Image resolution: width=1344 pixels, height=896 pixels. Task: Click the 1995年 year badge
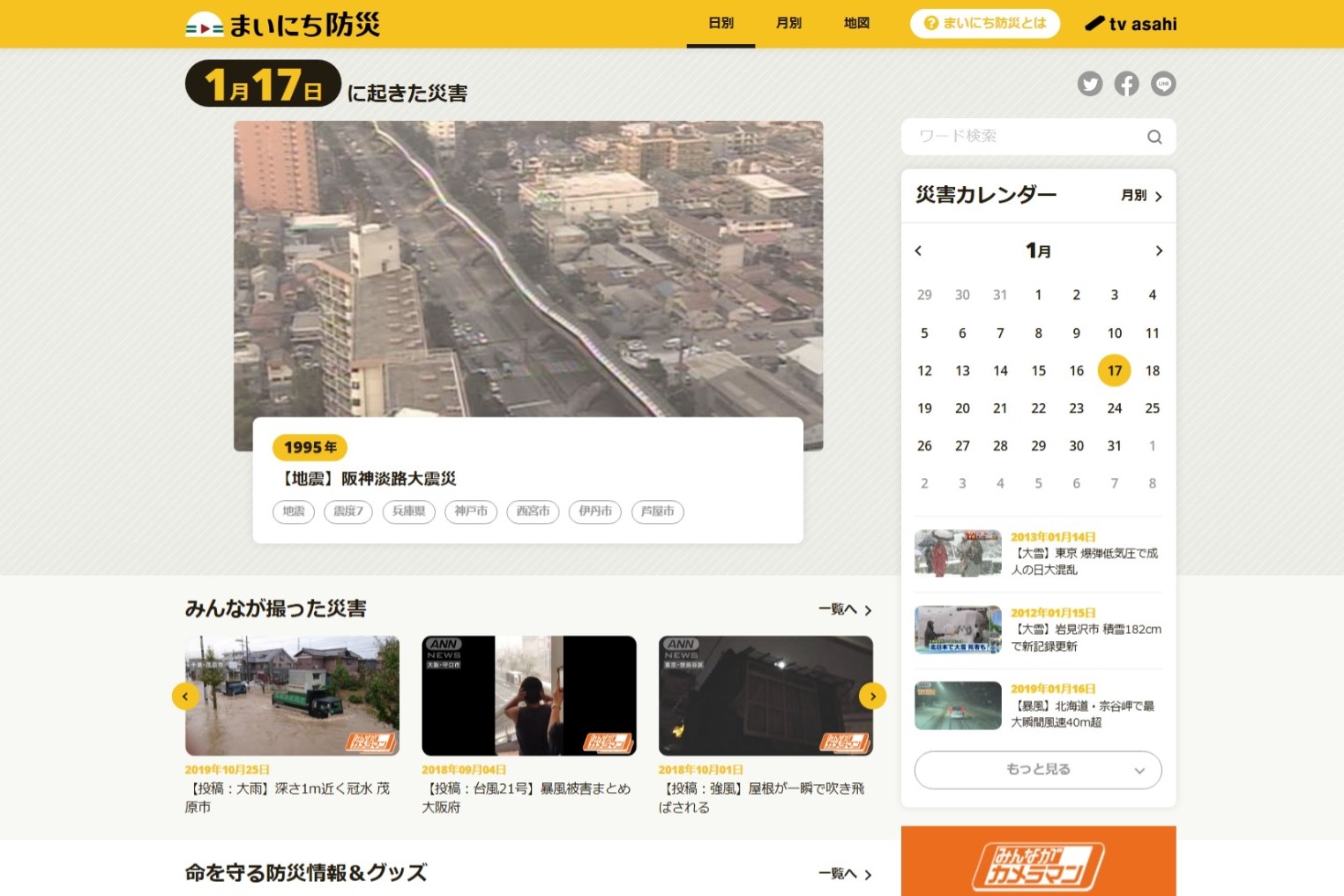(310, 448)
